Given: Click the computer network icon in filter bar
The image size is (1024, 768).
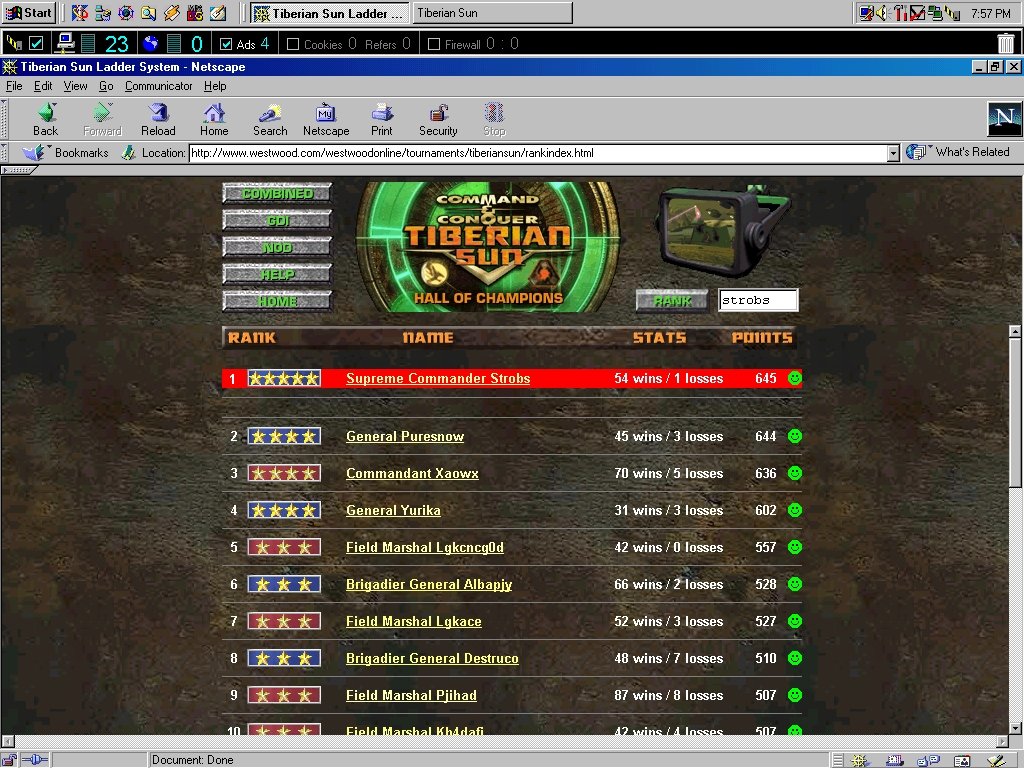Looking at the screenshot, I should (x=65, y=43).
